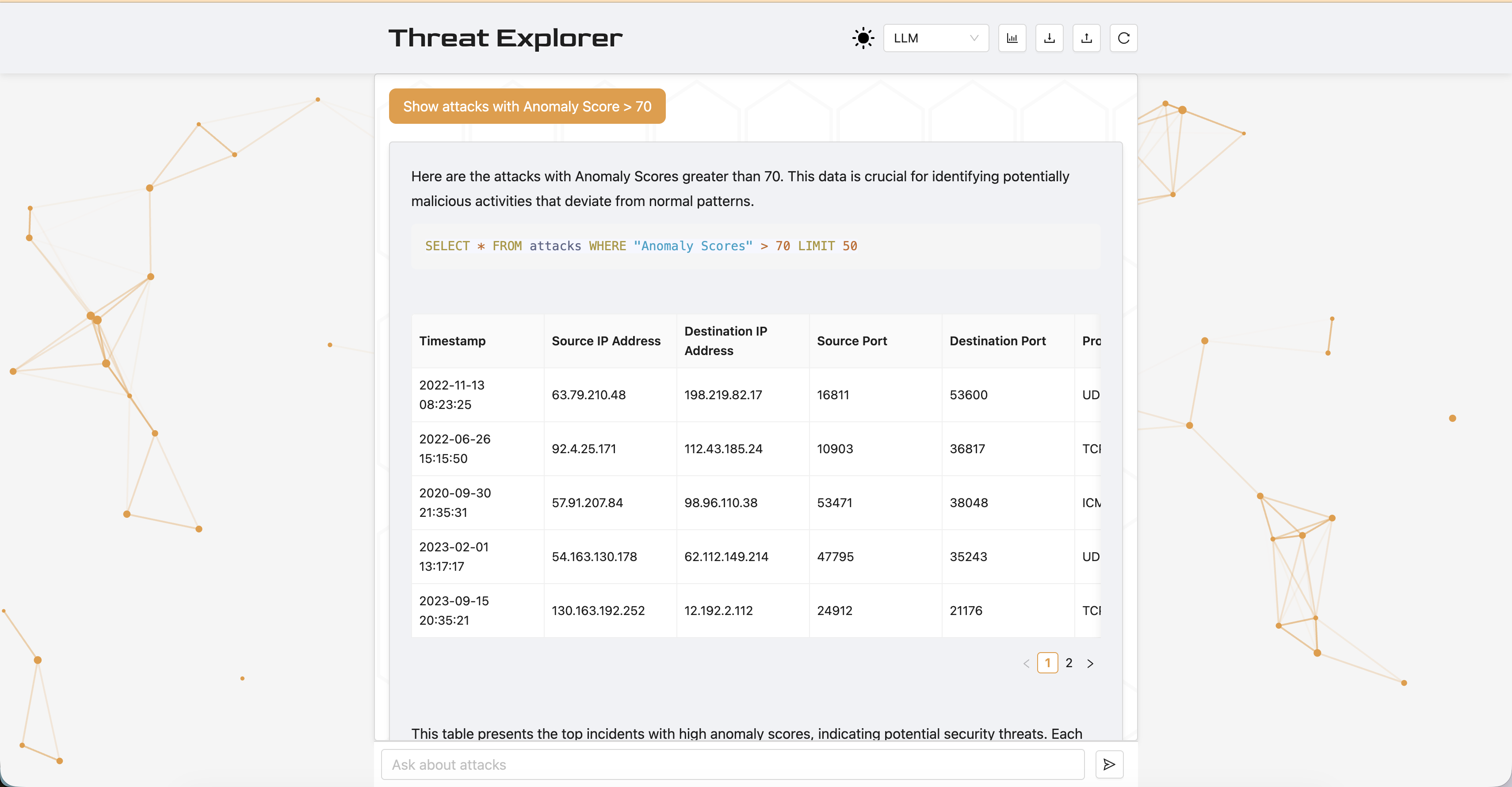Toggle dark mode with the sun icon
The height and width of the screenshot is (787, 1512).
pyautogui.click(x=862, y=38)
